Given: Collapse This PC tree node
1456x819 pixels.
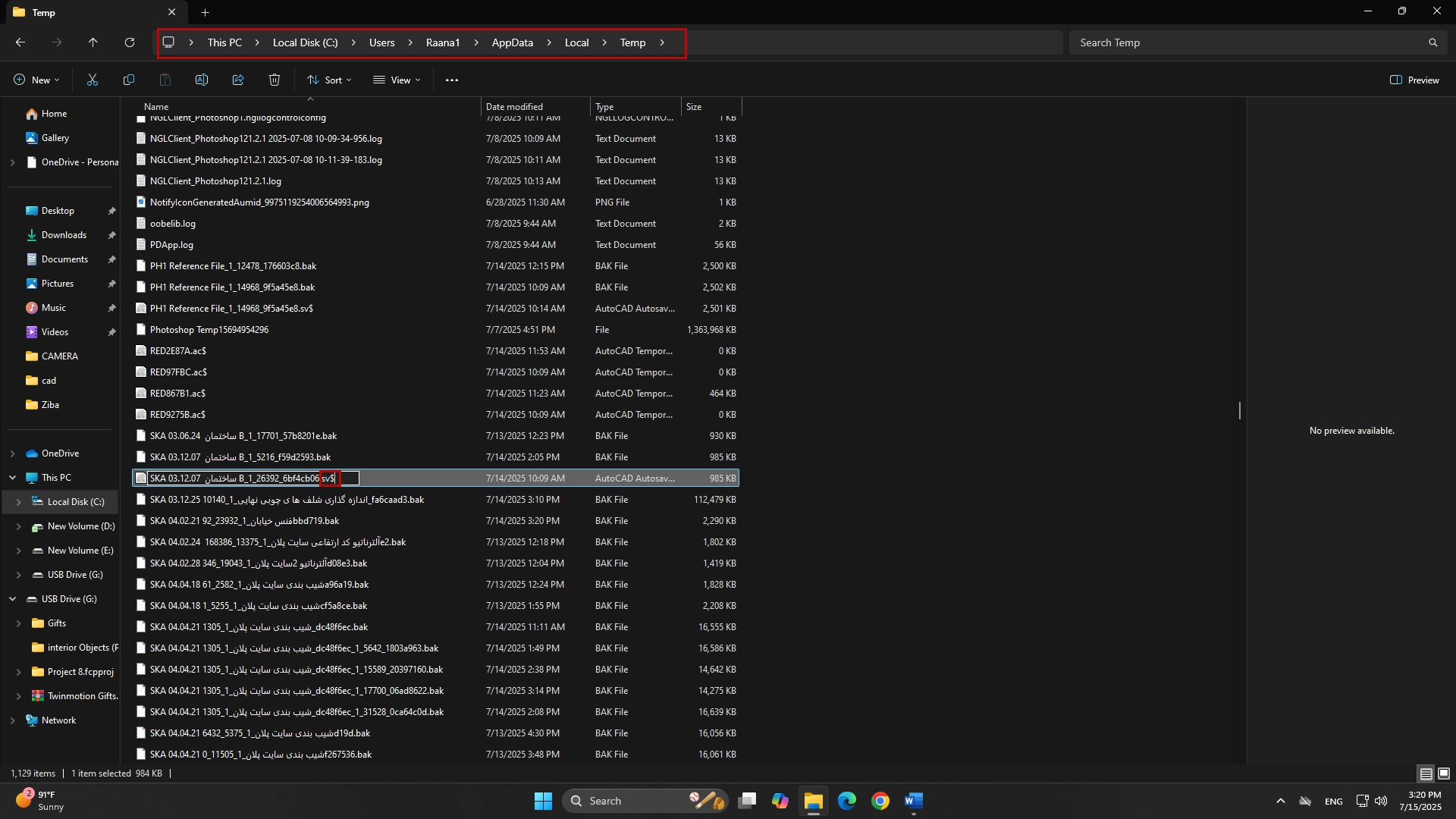Looking at the screenshot, I should coord(12,478).
